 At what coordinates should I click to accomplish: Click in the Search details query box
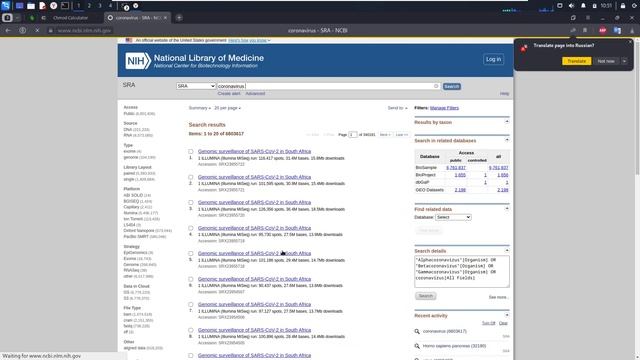tap(462, 271)
